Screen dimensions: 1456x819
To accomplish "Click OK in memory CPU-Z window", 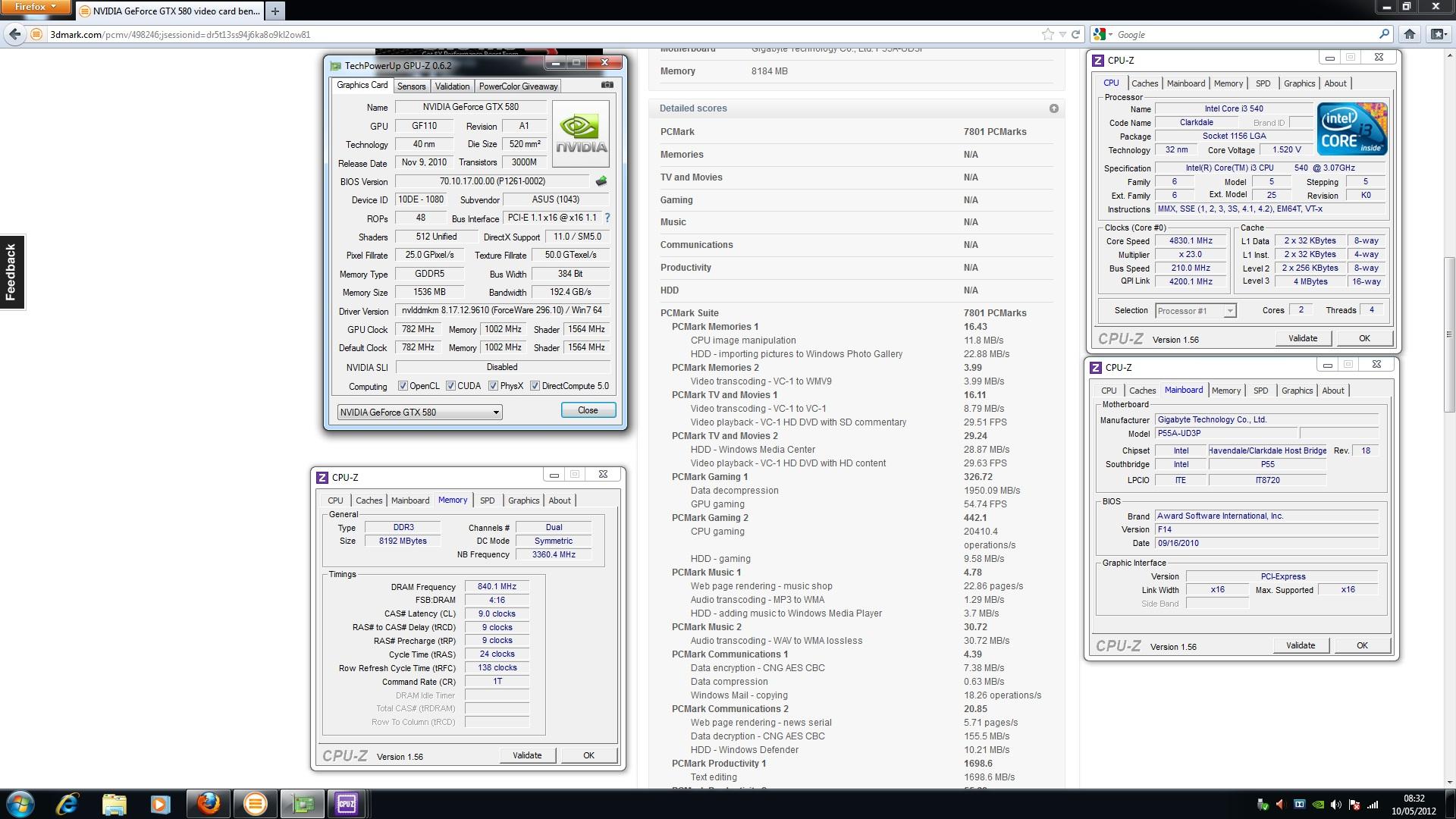I will pos(588,755).
